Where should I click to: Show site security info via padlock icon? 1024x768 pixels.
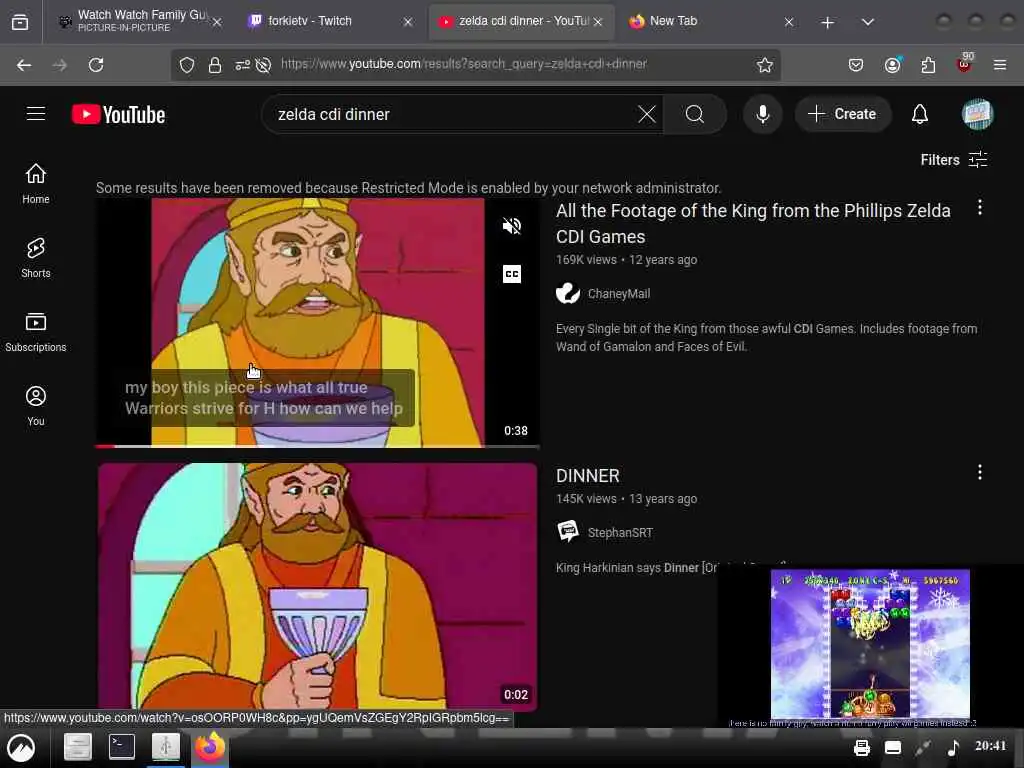point(214,65)
